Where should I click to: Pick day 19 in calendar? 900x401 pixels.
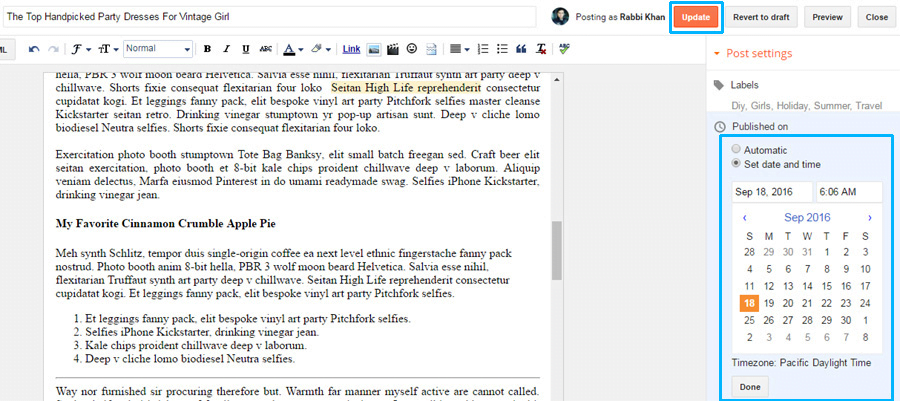pyautogui.click(x=769, y=303)
